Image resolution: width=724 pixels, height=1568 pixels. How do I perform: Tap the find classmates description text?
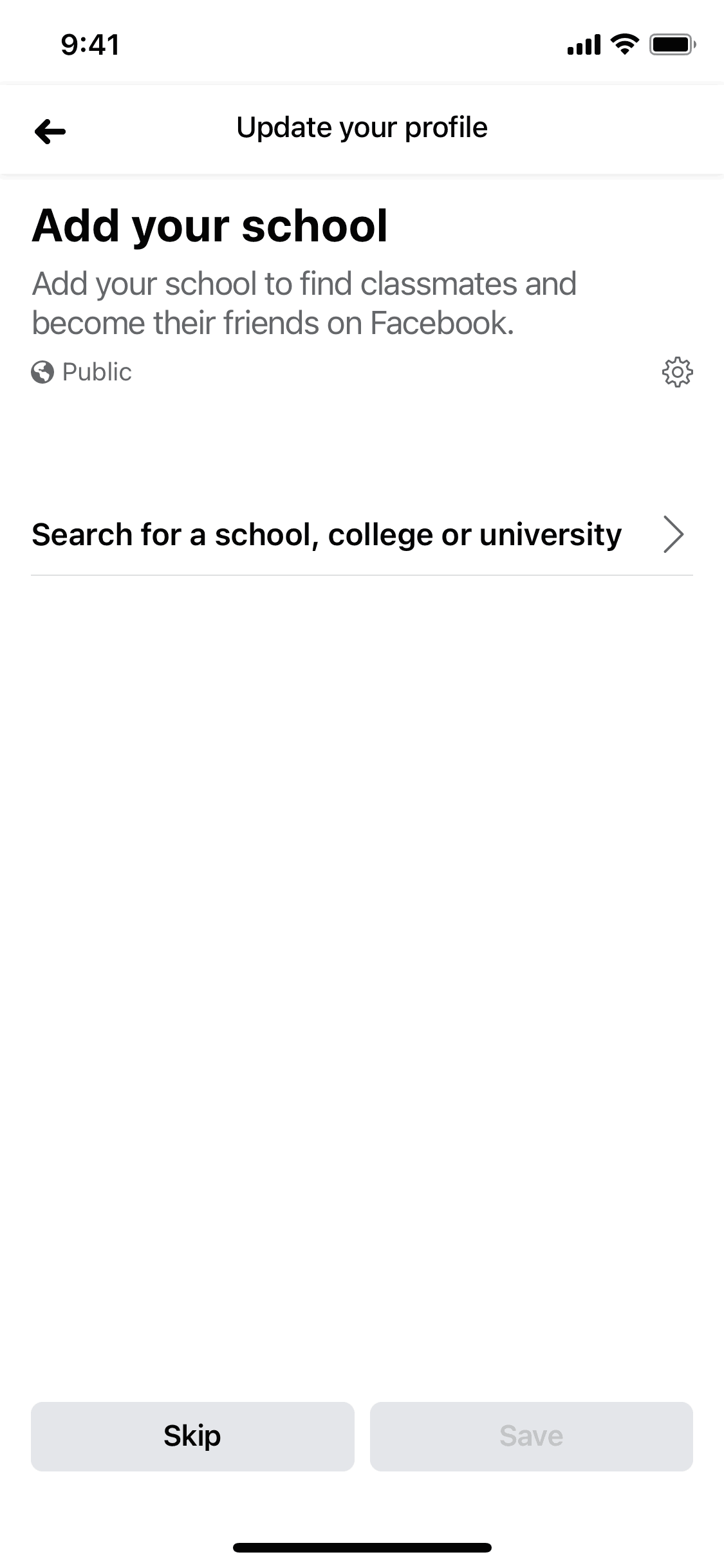pos(304,303)
